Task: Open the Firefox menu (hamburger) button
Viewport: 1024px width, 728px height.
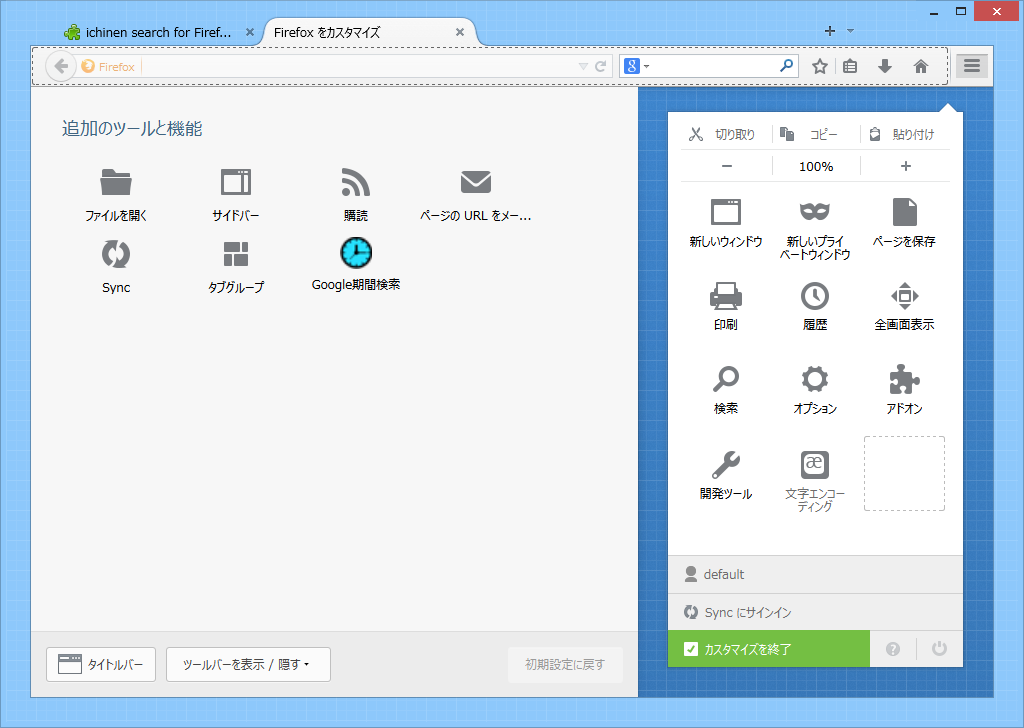Action: (971, 66)
